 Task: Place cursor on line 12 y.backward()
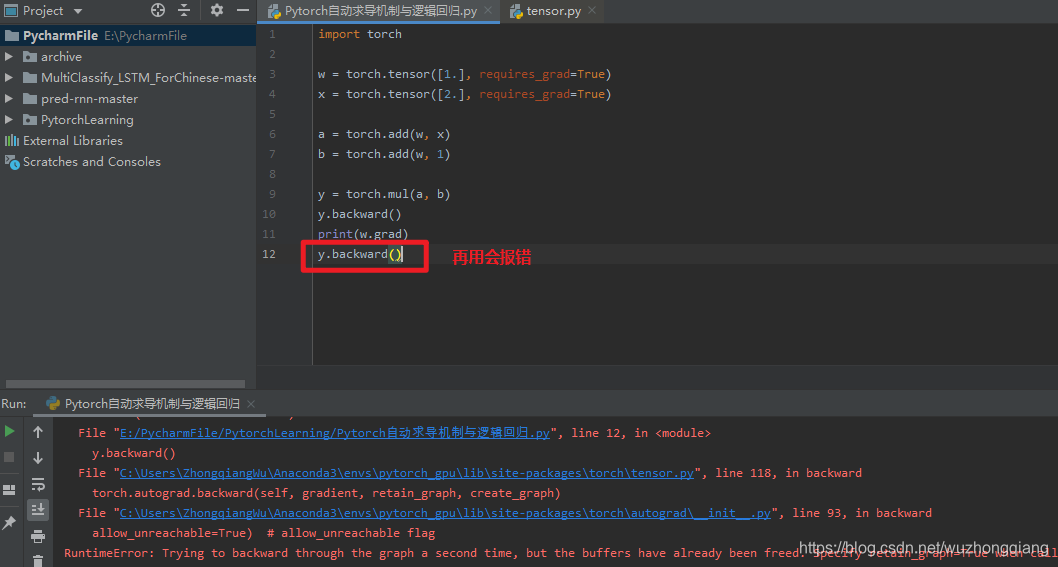pyautogui.click(x=360, y=254)
